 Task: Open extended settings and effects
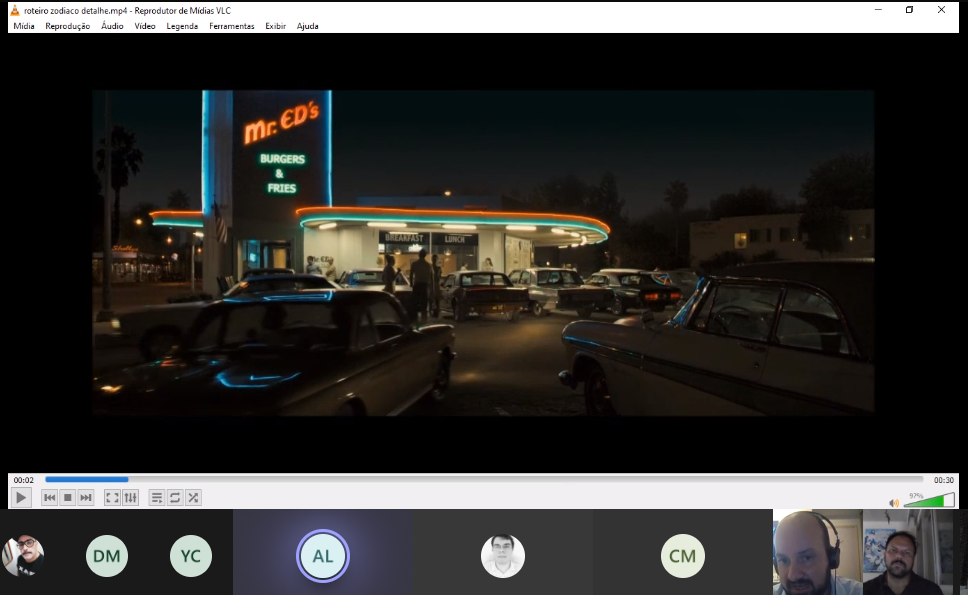pyautogui.click(x=130, y=497)
